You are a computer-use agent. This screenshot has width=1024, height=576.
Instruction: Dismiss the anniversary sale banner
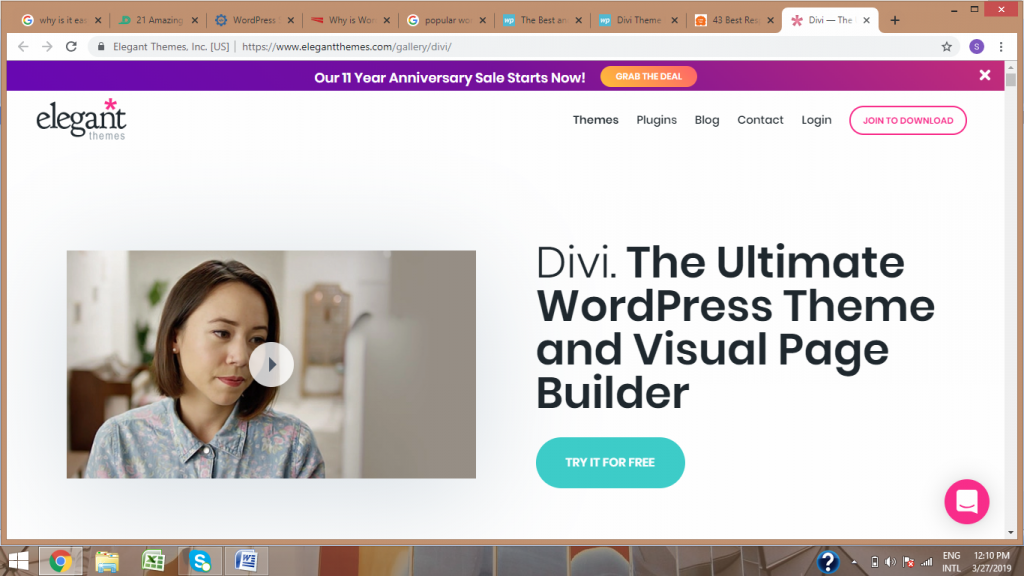pos(985,75)
